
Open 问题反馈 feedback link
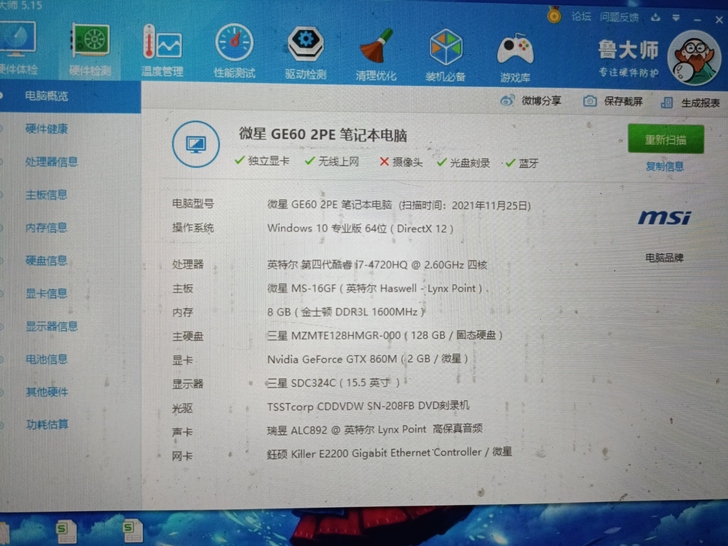pyautogui.click(x=619, y=18)
